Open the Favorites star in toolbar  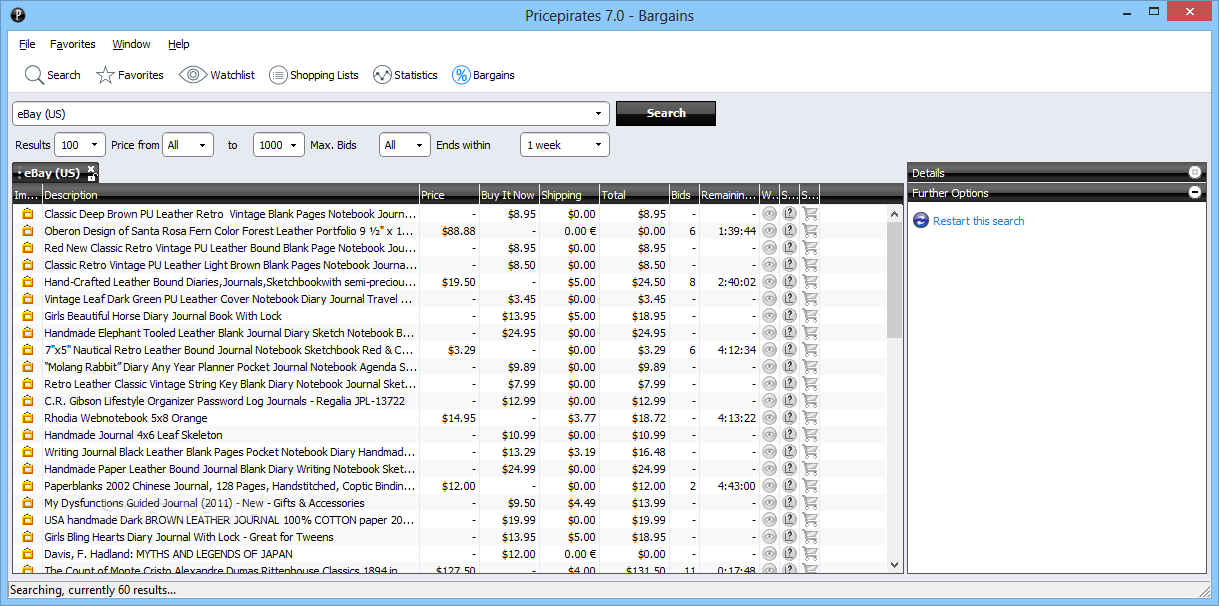[x=130, y=75]
